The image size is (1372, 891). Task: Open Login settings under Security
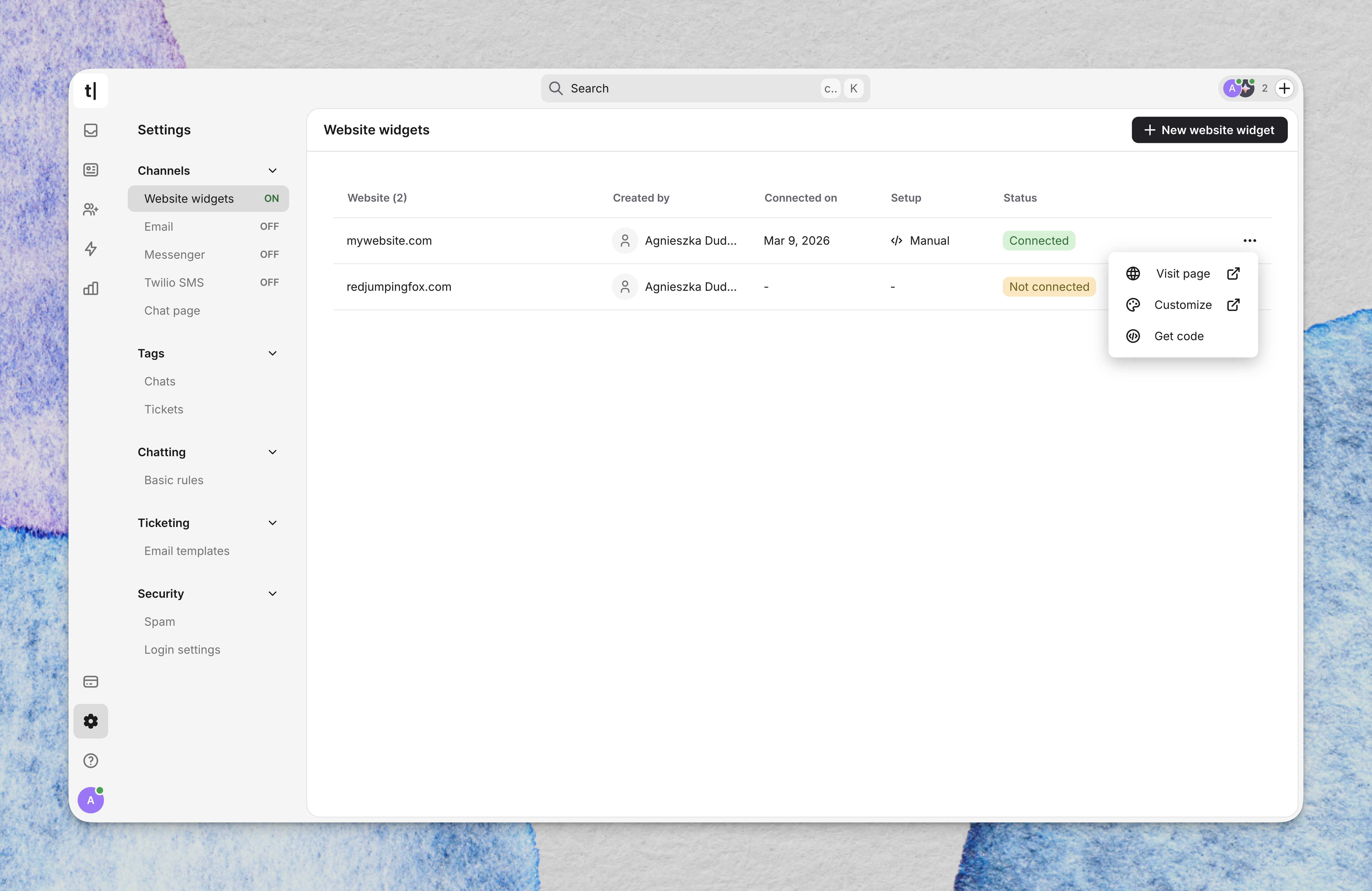click(x=208, y=650)
